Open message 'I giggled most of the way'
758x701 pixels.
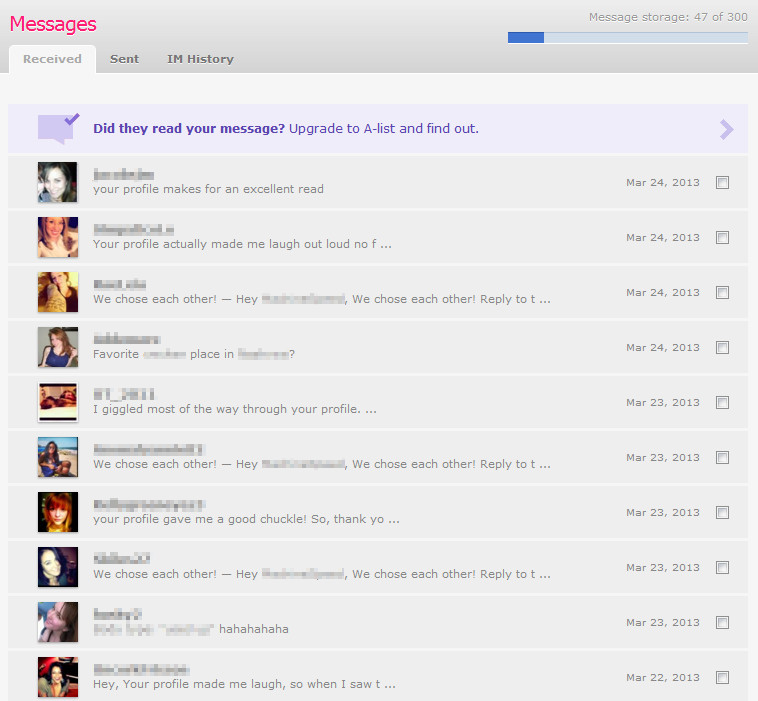[234, 409]
